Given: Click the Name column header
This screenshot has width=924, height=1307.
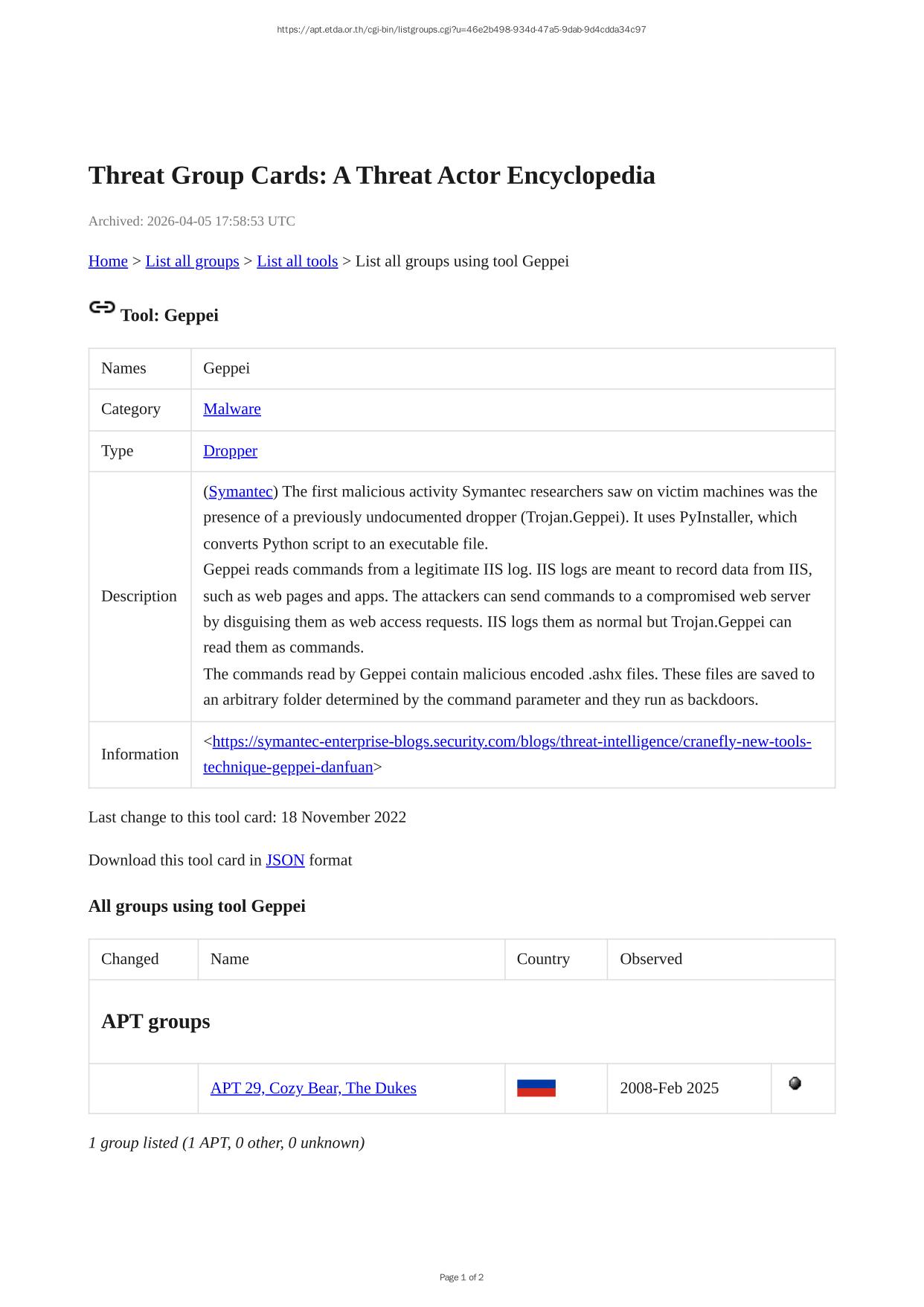Looking at the screenshot, I should click(x=229, y=959).
